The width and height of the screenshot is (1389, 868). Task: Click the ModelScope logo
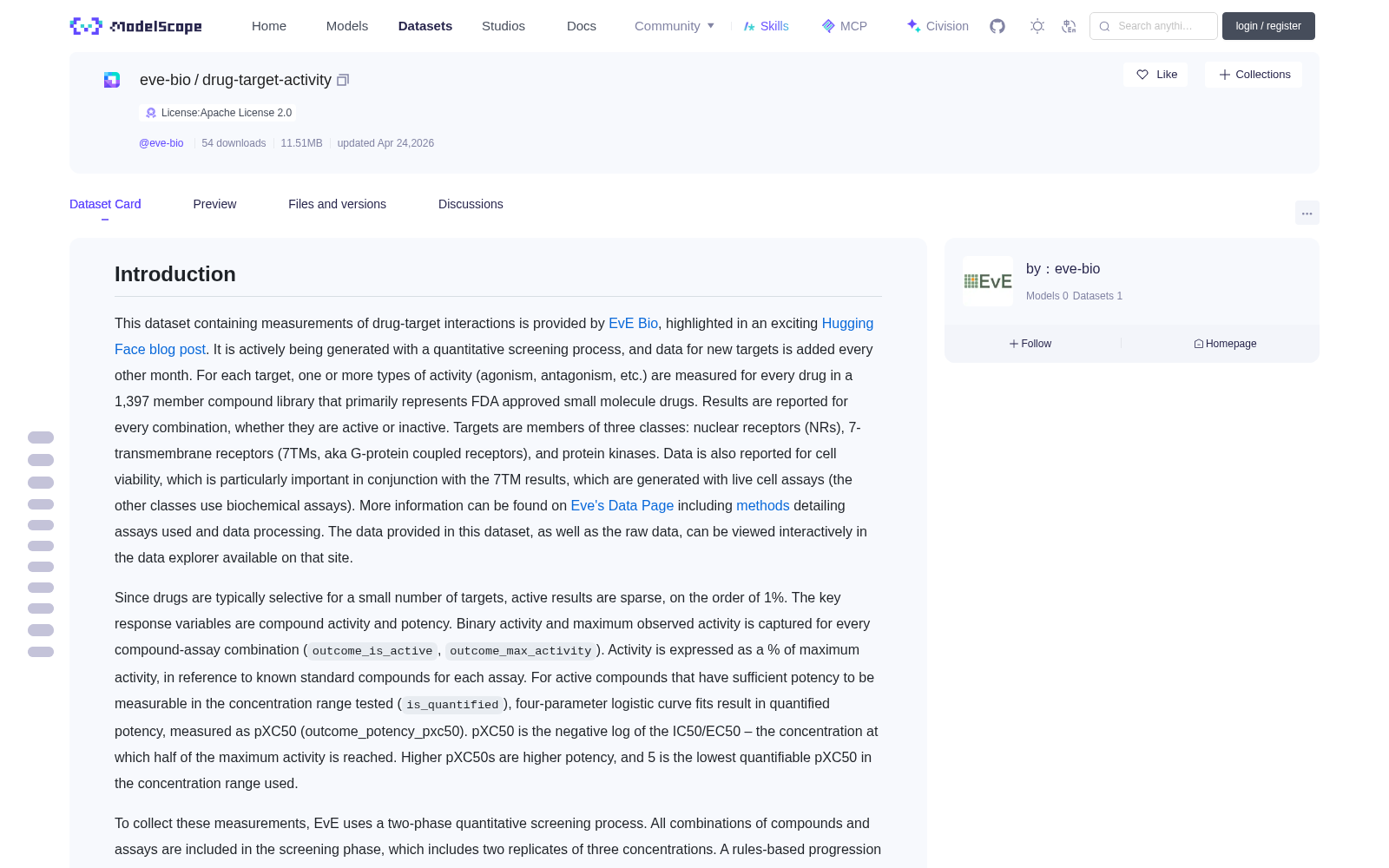[135, 26]
